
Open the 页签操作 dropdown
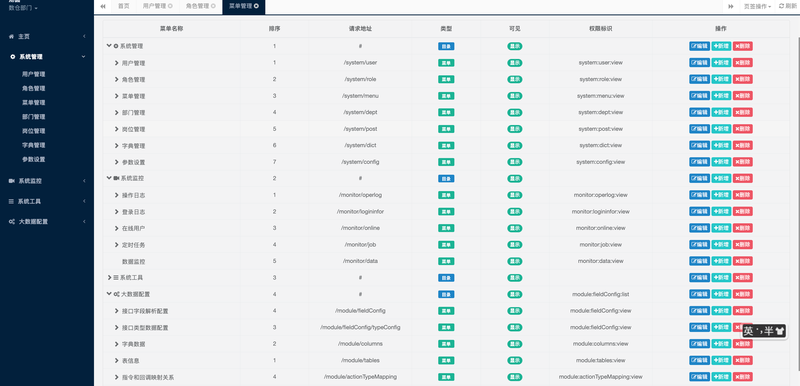757,7
